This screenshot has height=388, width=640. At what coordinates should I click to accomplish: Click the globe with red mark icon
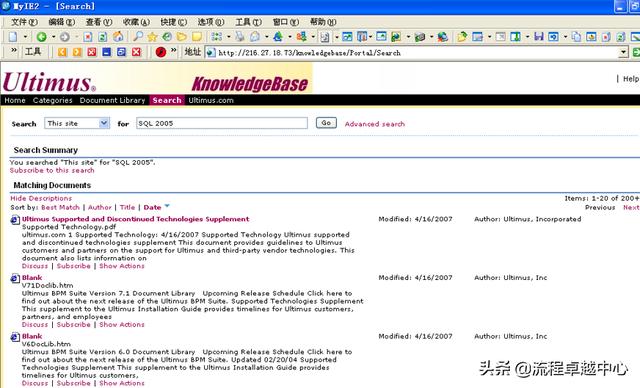(442, 37)
